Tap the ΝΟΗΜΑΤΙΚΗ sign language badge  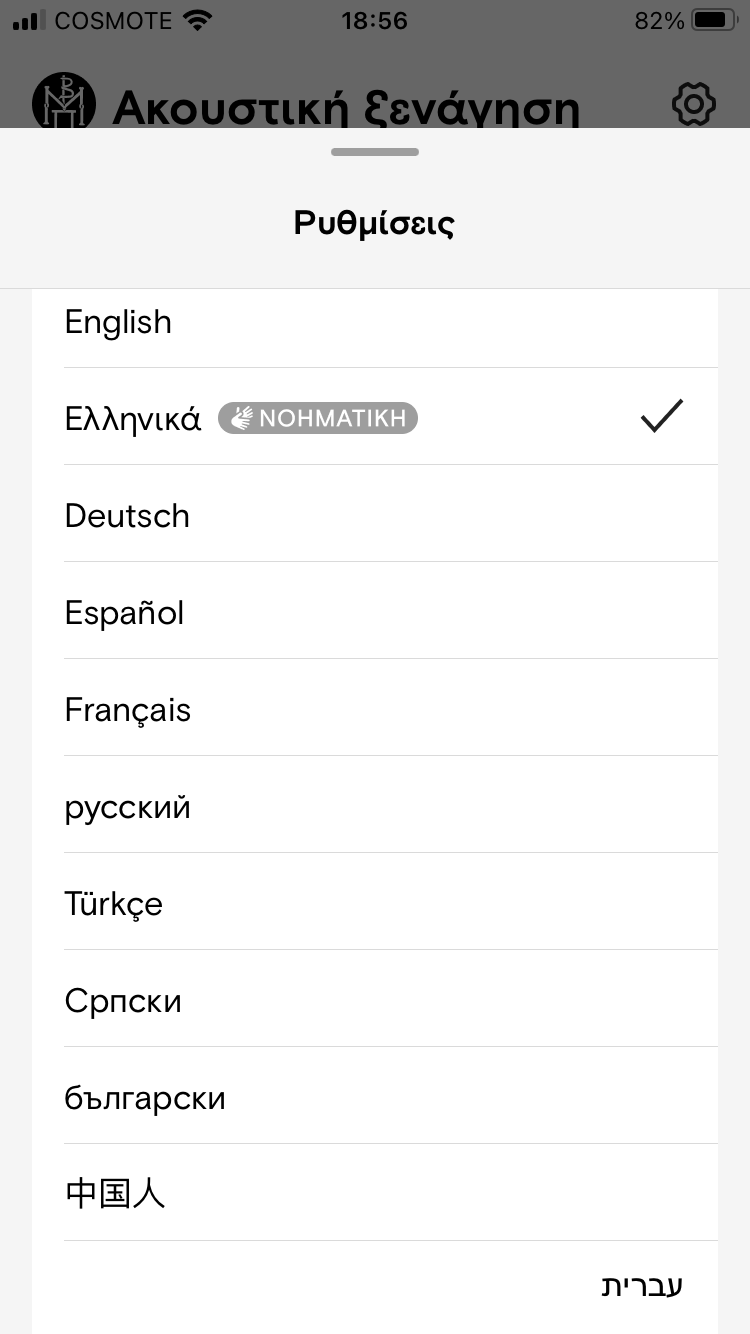318,418
